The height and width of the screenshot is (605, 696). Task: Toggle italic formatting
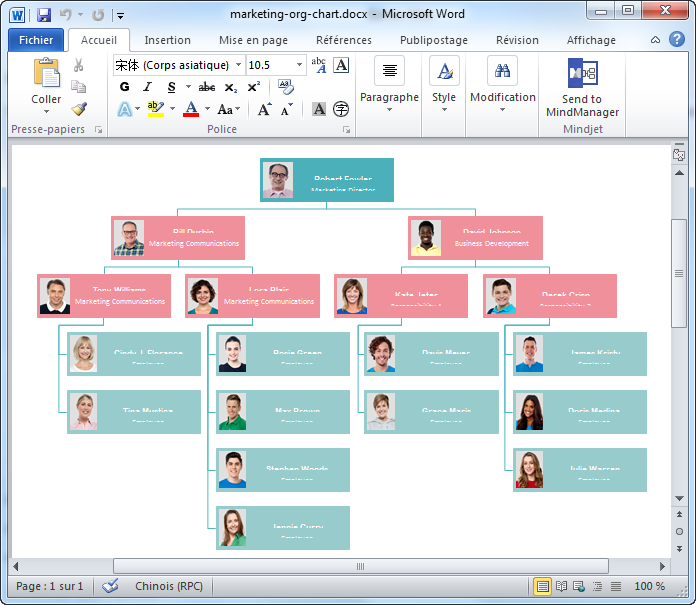[x=147, y=87]
